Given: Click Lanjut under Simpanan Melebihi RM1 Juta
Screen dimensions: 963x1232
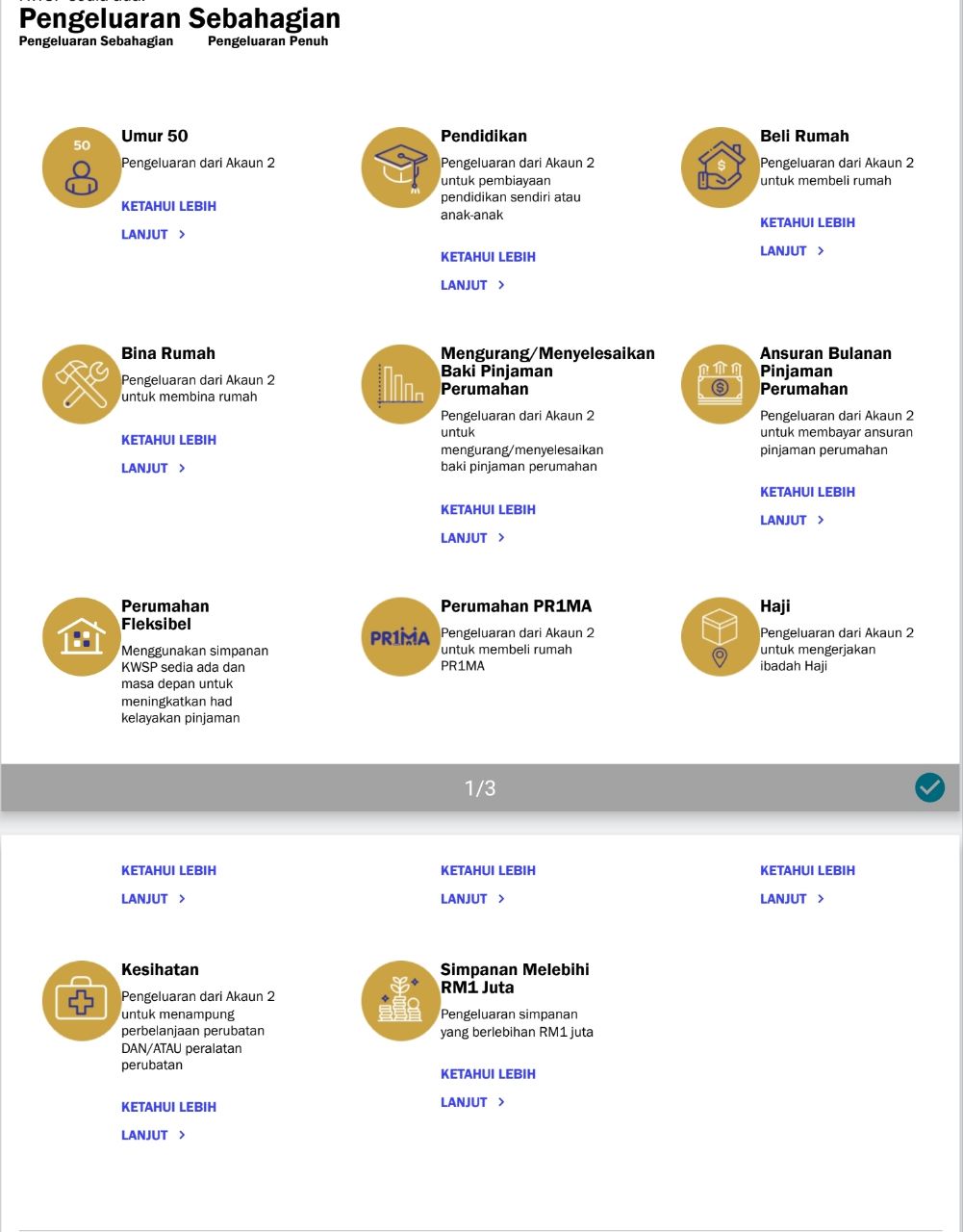Looking at the screenshot, I should [473, 1103].
